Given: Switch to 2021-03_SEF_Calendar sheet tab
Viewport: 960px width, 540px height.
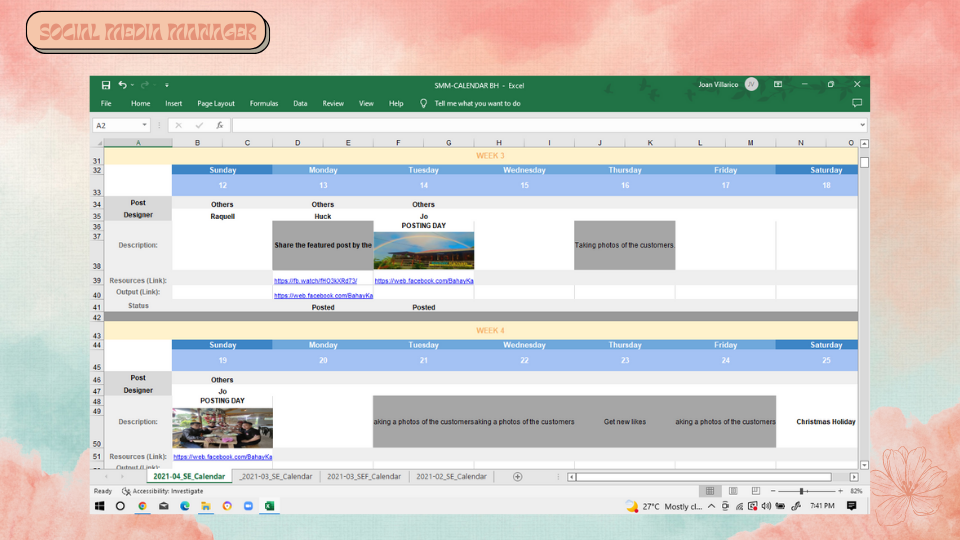Looking at the screenshot, I should point(364,476).
